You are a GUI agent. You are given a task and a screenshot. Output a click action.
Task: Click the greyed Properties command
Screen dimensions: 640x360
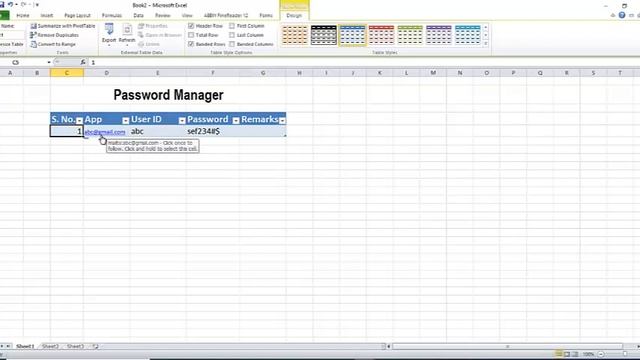153,26
